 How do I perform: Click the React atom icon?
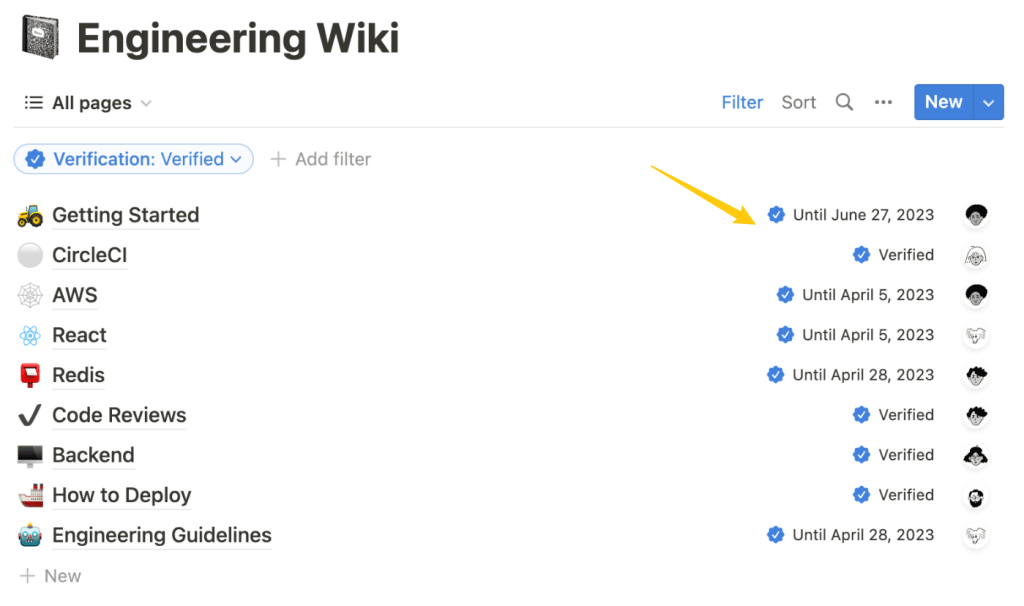pos(30,335)
